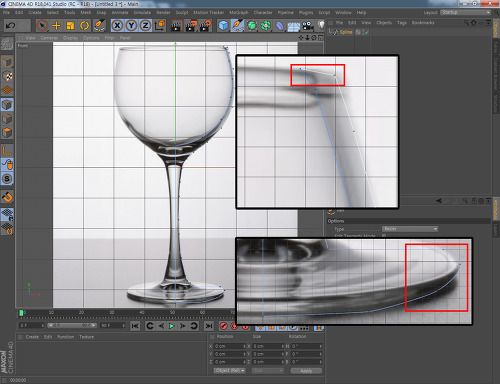Play animation forwards
500x384 pixels.
click(x=172, y=326)
